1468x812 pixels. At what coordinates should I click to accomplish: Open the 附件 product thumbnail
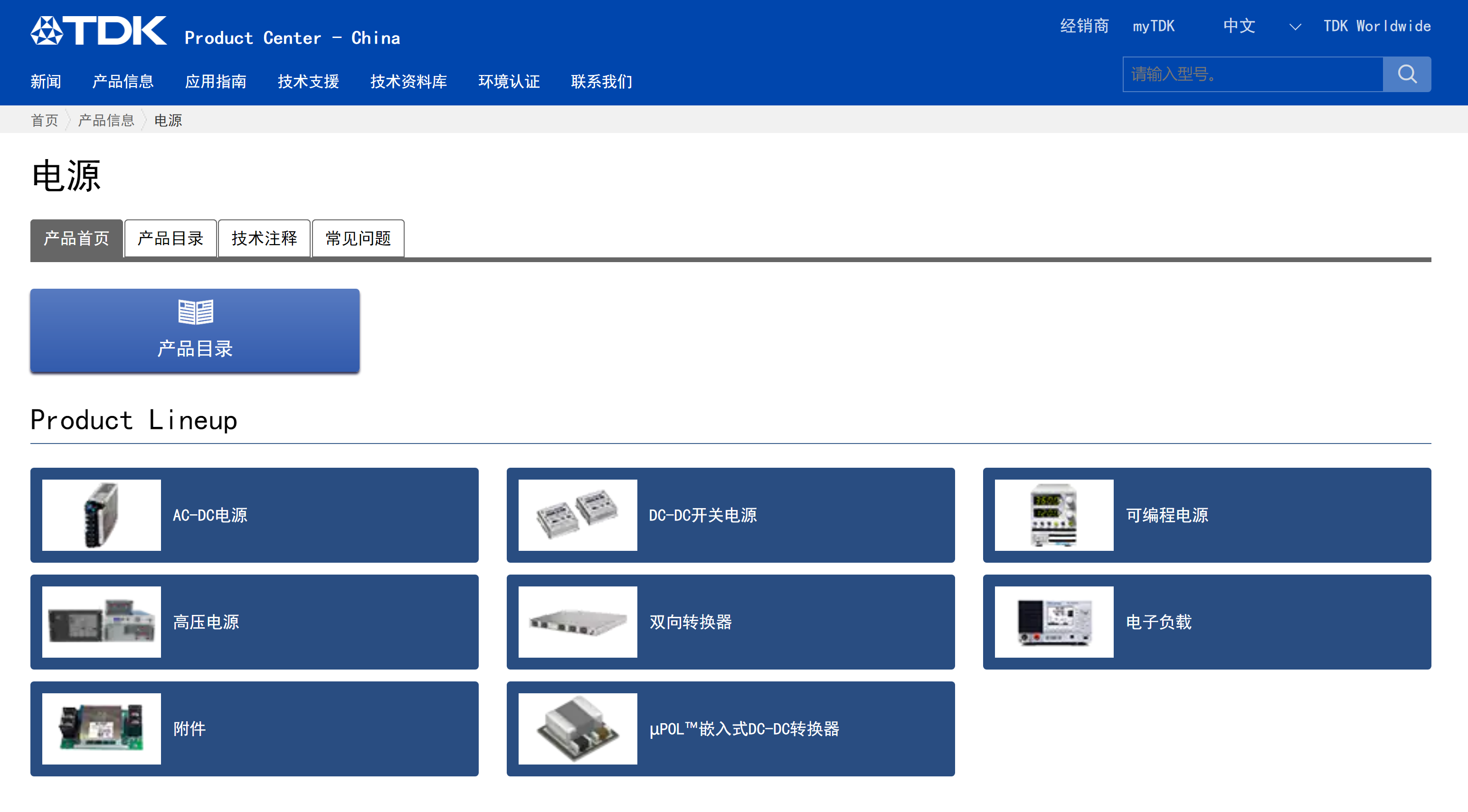(102, 729)
